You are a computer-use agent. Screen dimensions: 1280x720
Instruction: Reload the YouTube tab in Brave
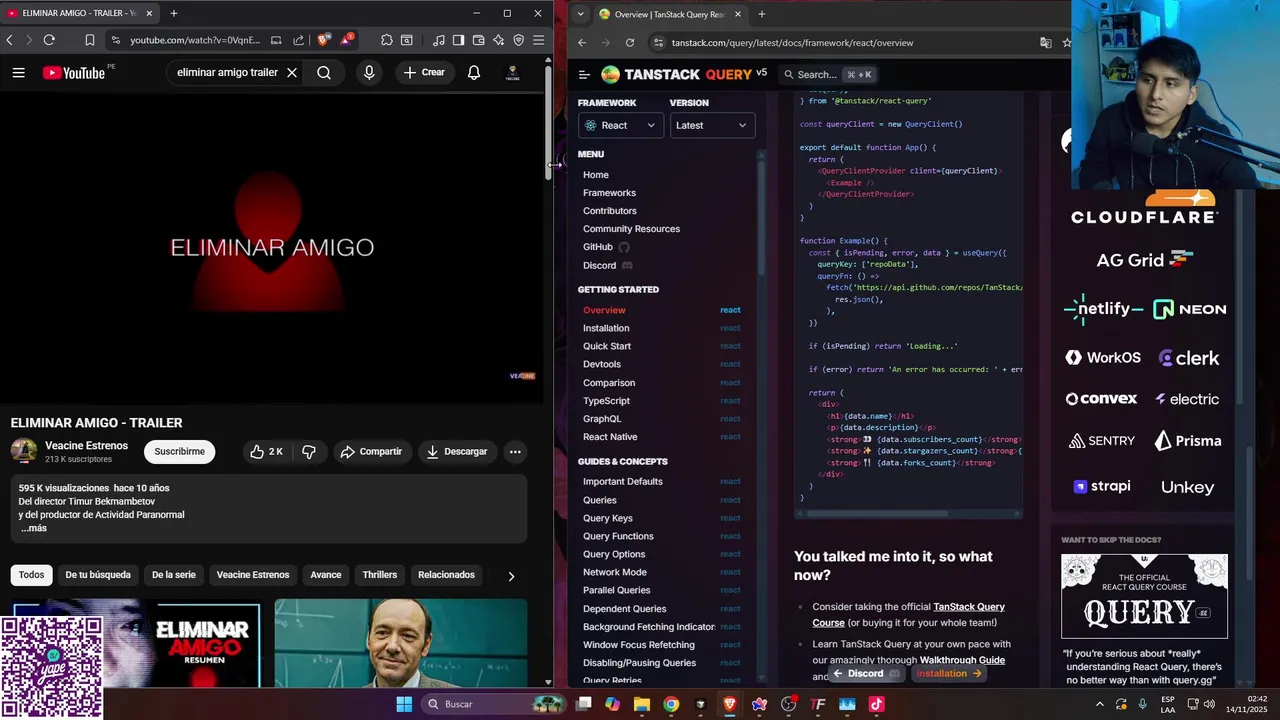click(x=49, y=40)
